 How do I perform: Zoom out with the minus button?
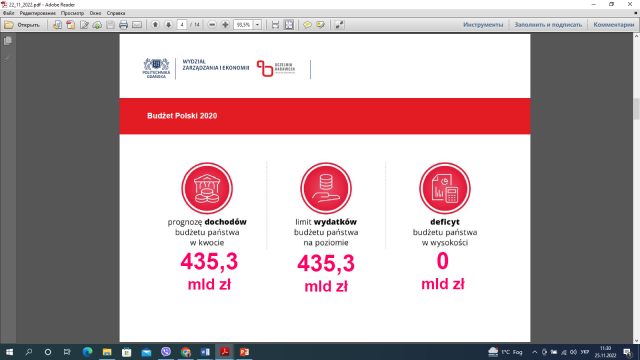coord(212,25)
